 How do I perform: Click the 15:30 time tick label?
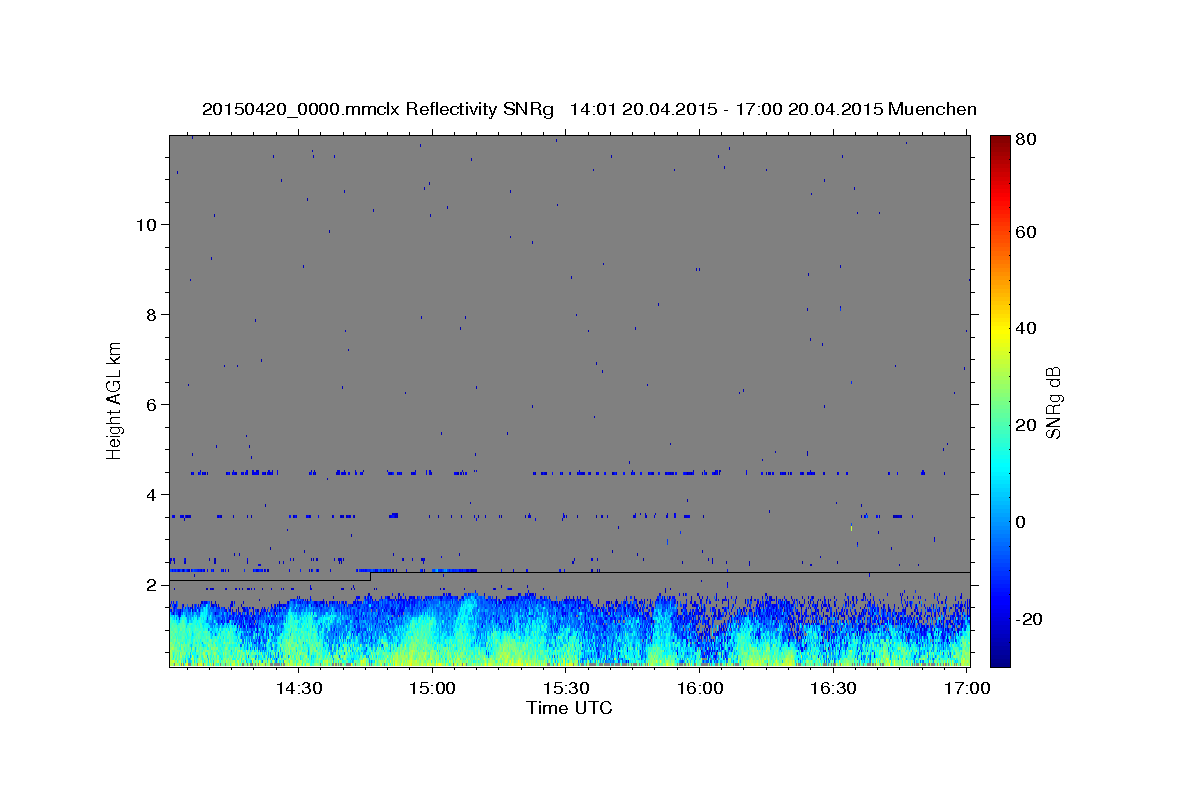(566, 688)
